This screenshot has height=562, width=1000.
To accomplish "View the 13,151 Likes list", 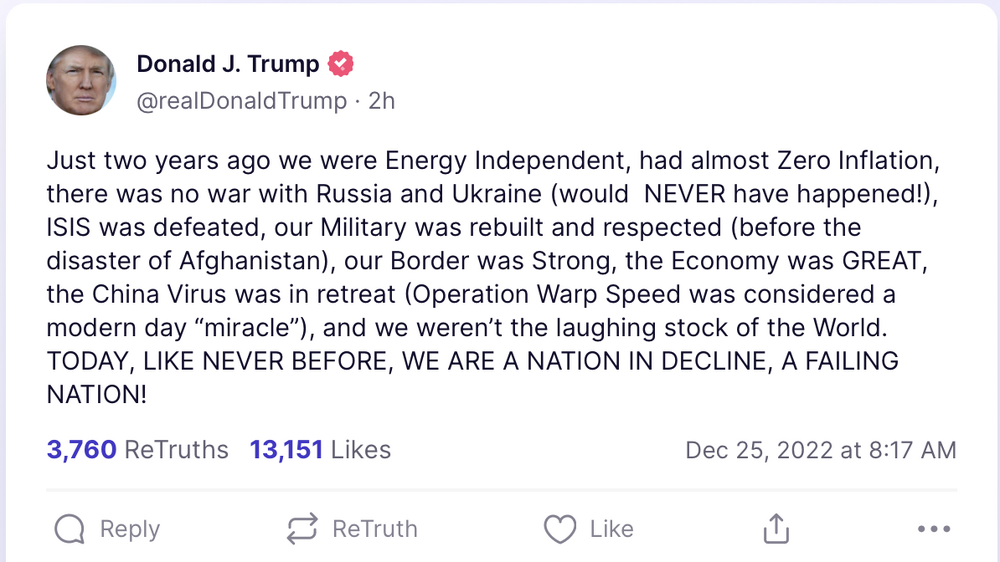I will [x=320, y=450].
